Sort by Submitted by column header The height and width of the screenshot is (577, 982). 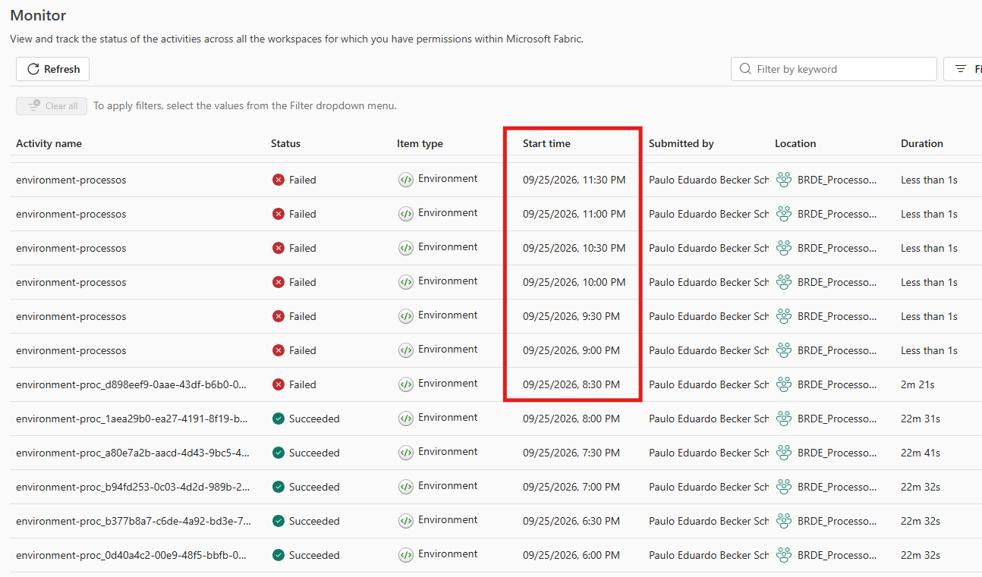coord(681,143)
